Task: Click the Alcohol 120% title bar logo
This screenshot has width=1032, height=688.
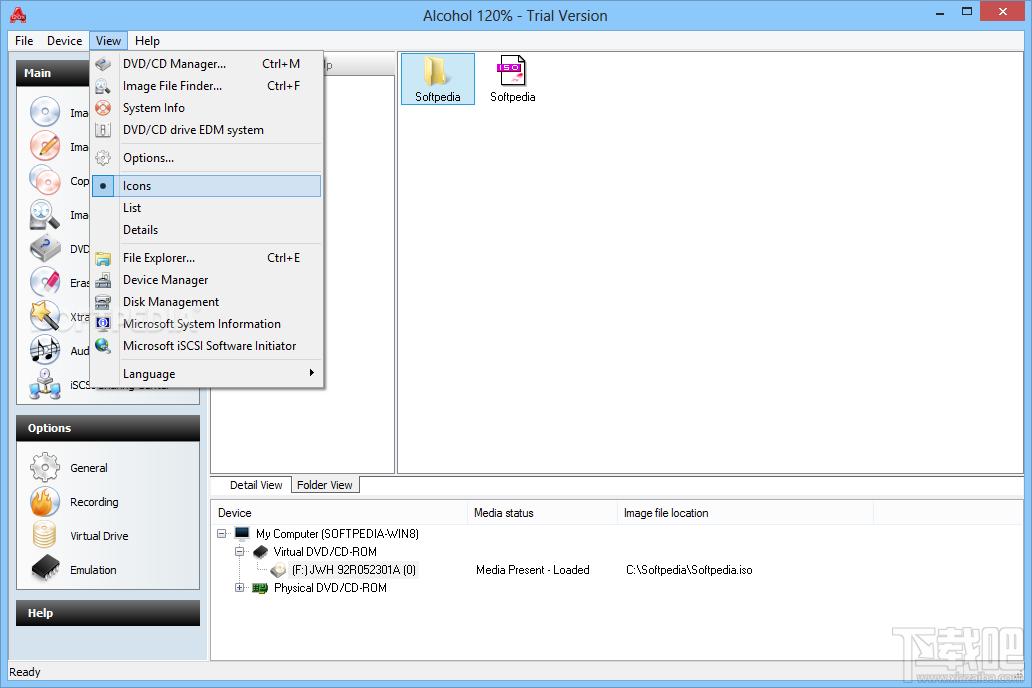Action: [18, 15]
